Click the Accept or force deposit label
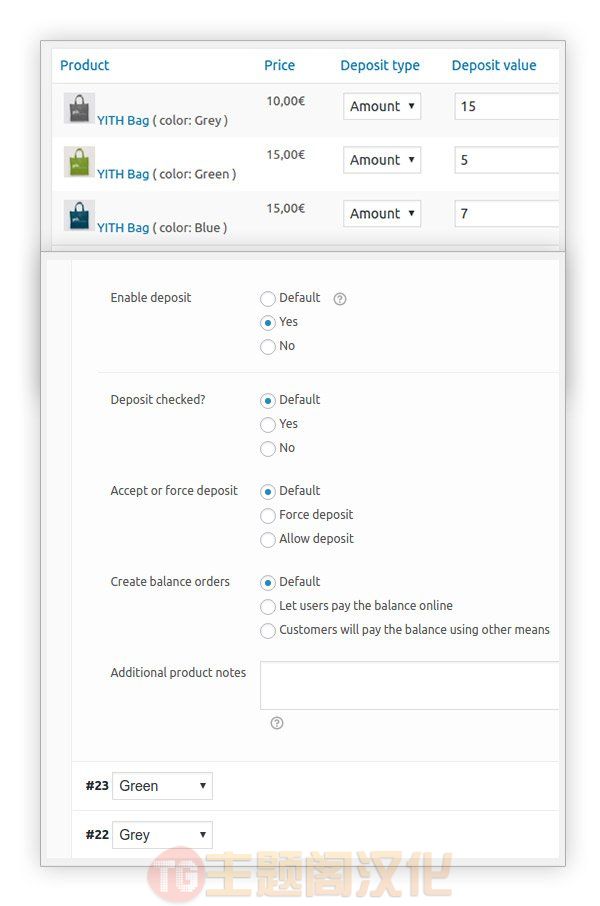The width and height of the screenshot is (600, 906). 174,491
